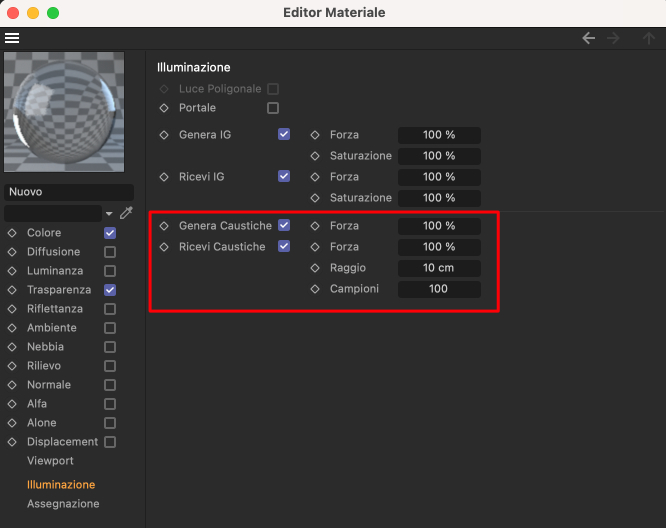Click the back arrow navigation icon

coord(588,38)
